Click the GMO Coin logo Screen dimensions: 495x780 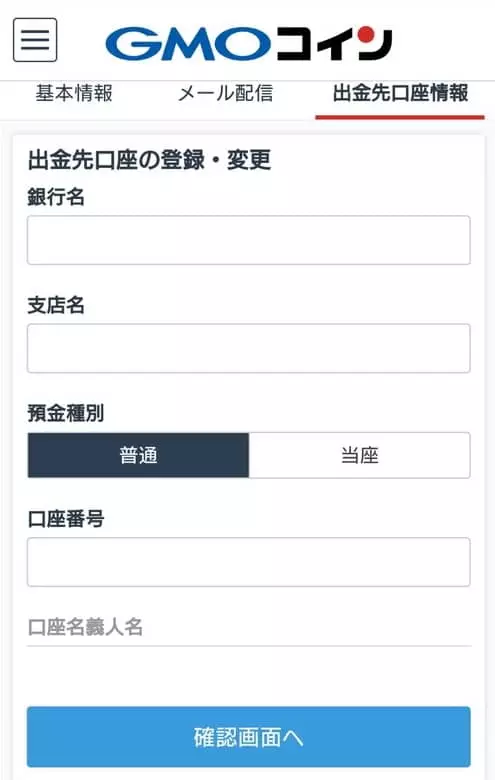[249, 42]
